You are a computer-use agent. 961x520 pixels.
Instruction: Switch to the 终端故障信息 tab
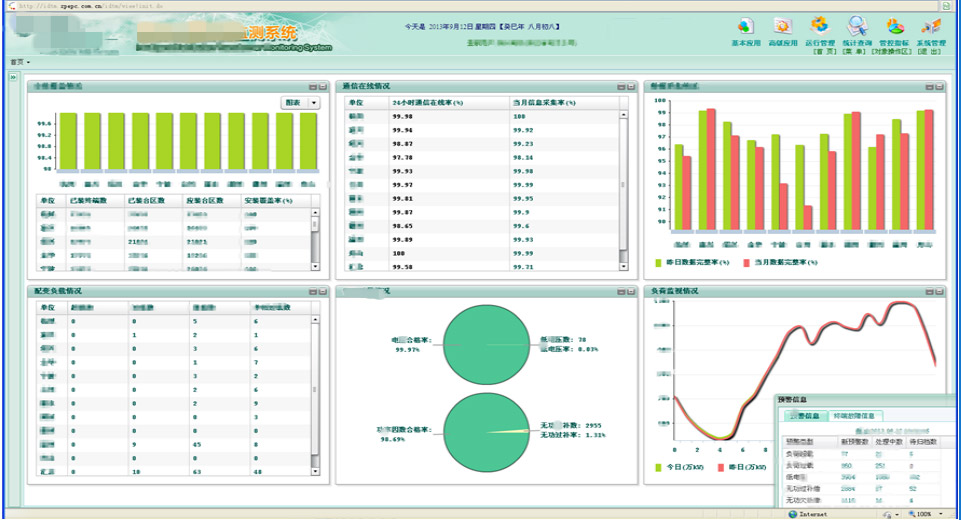853,416
